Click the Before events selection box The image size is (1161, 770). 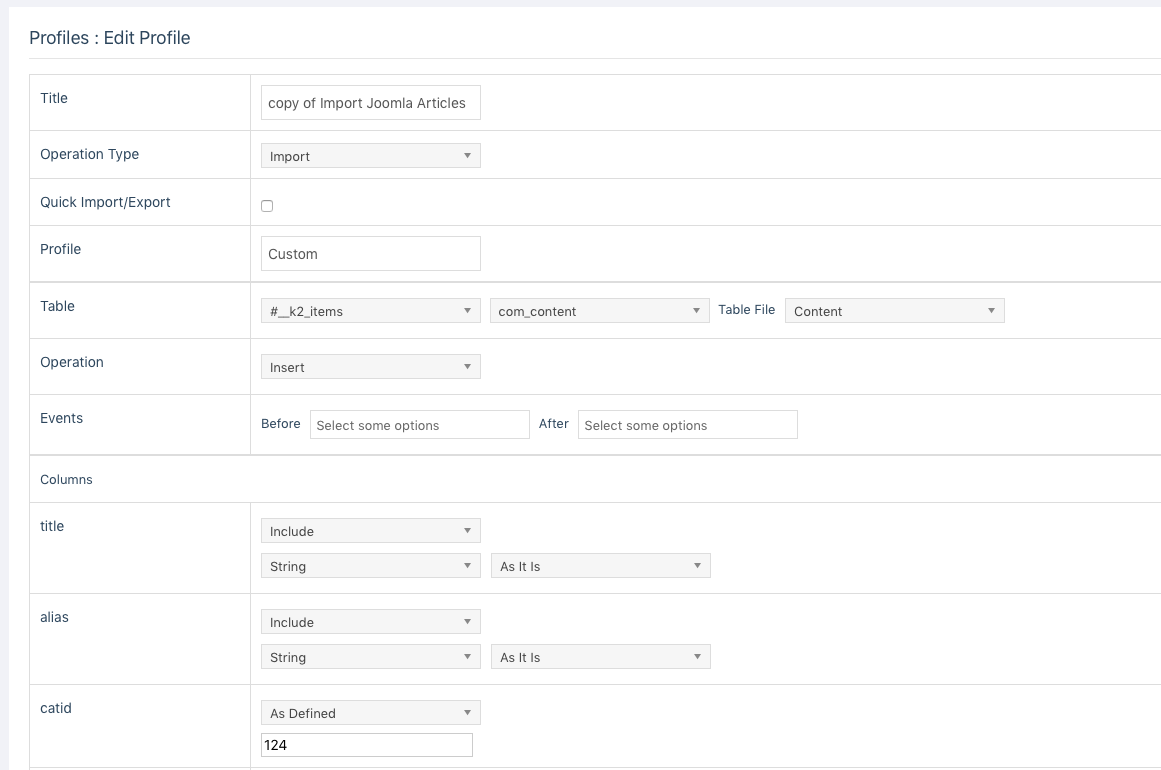[419, 425]
